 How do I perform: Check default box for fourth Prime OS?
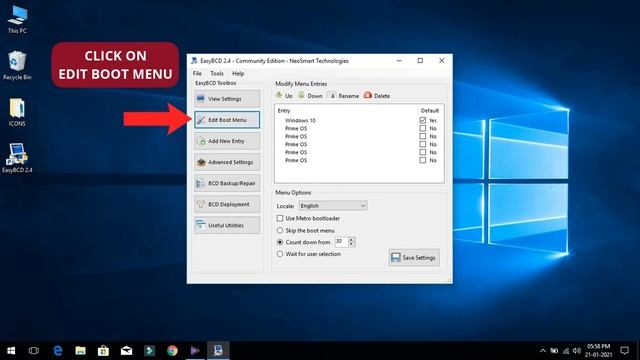[x=423, y=152]
